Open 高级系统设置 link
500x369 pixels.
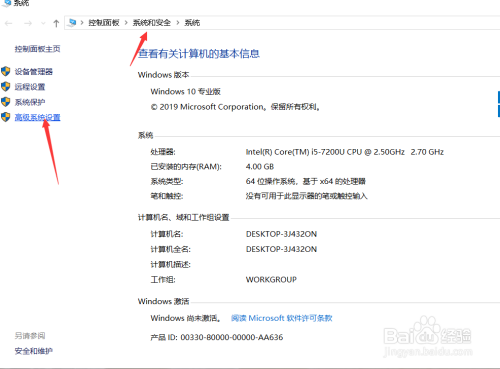[x=37, y=117]
